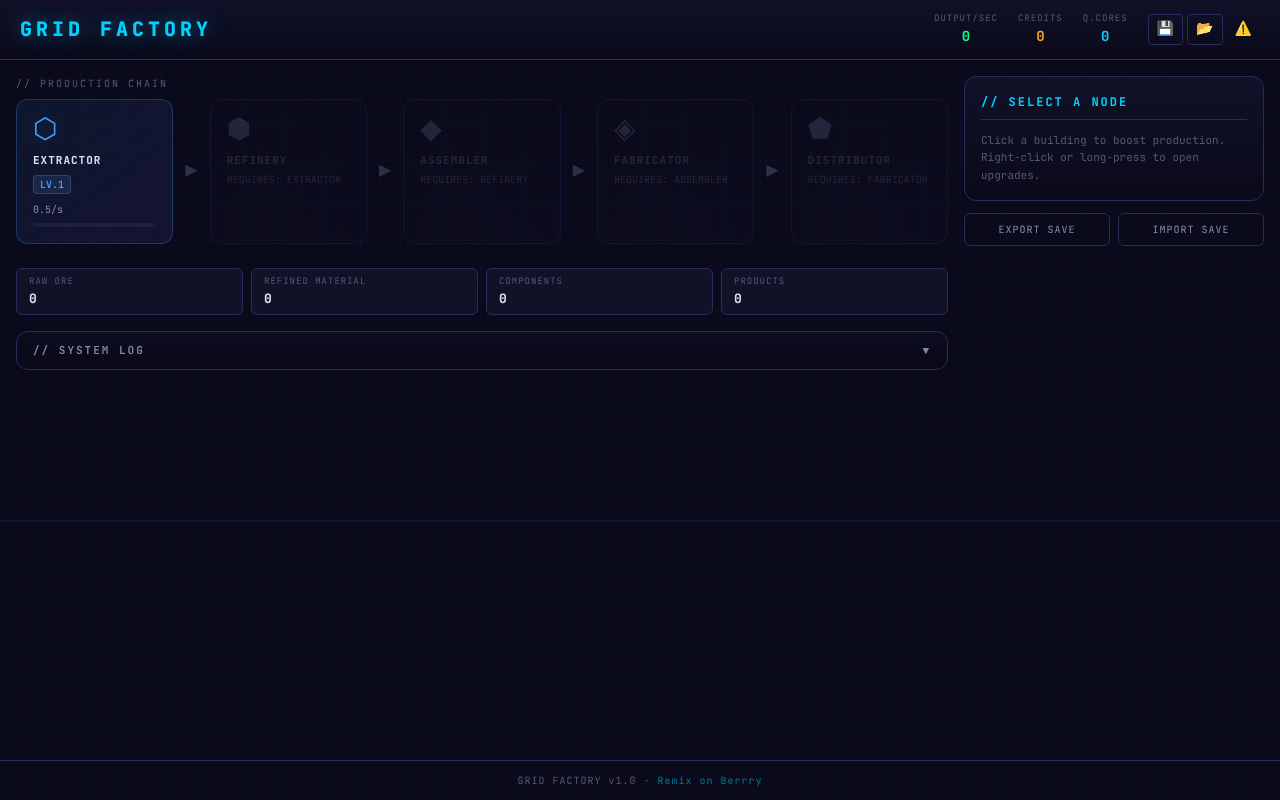The image size is (1280, 800).
Task: Click the REFINERY building label
Action: pyautogui.click(x=257, y=161)
